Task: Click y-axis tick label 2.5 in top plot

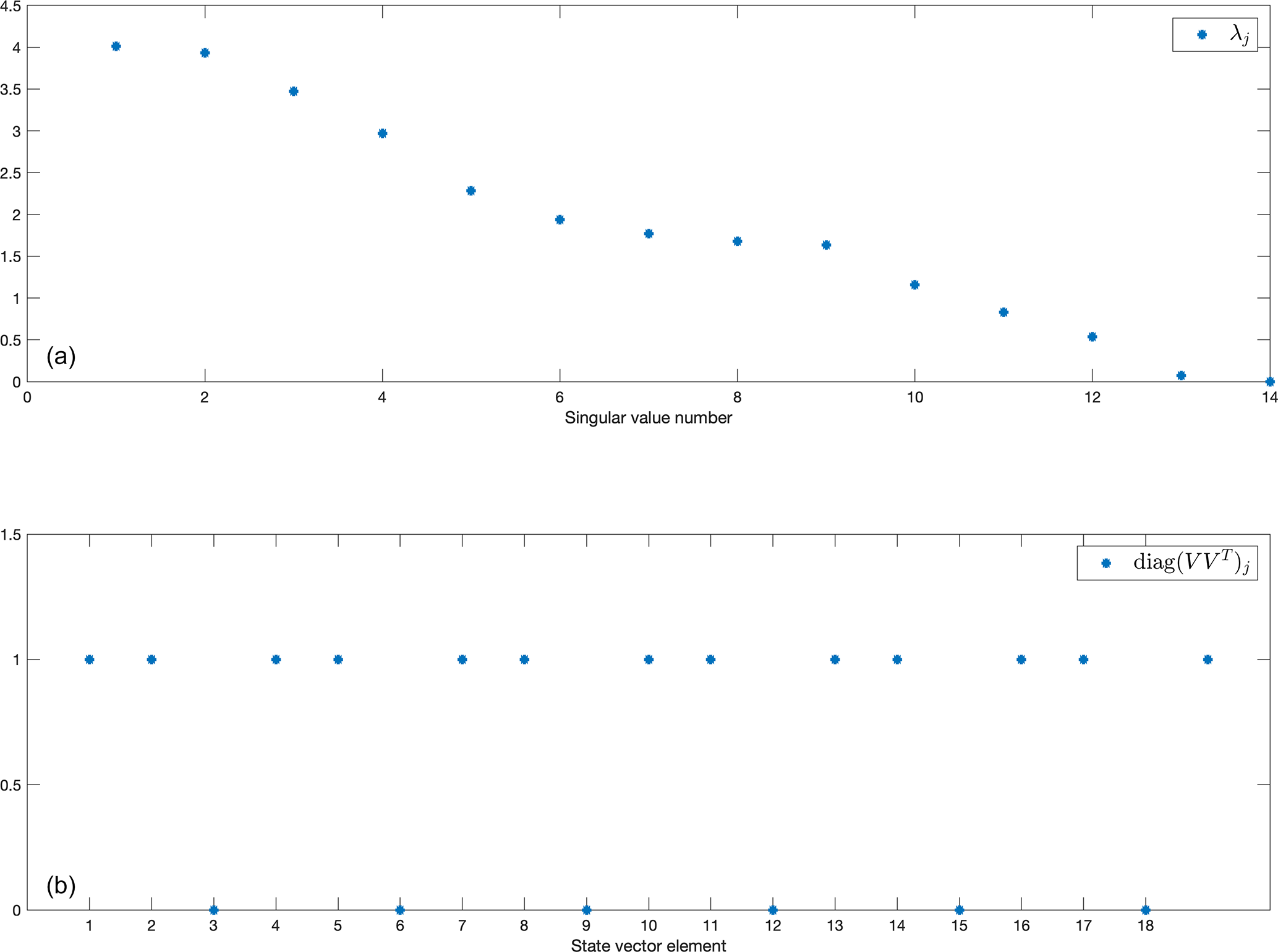Action: 11,173
